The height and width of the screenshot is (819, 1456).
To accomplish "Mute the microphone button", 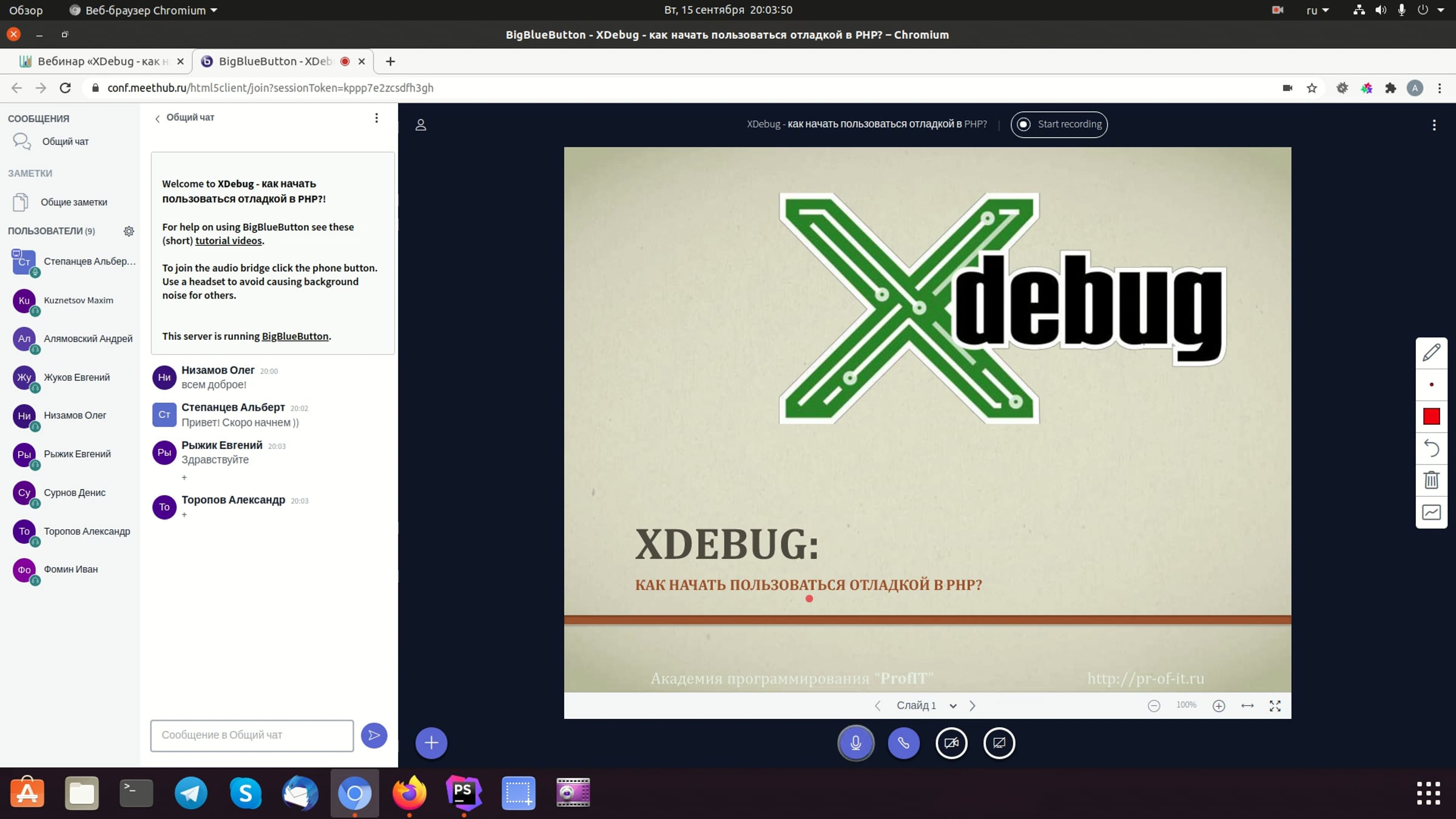I will (x=855, y=743).
